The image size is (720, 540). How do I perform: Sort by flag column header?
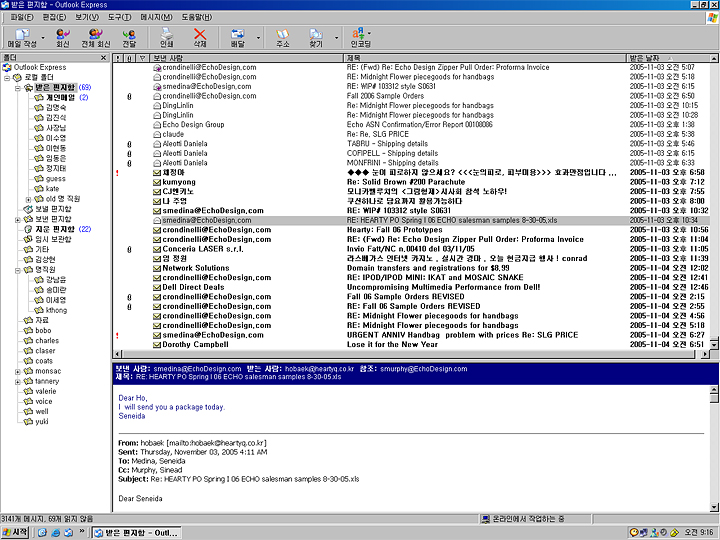click(143, 58)
